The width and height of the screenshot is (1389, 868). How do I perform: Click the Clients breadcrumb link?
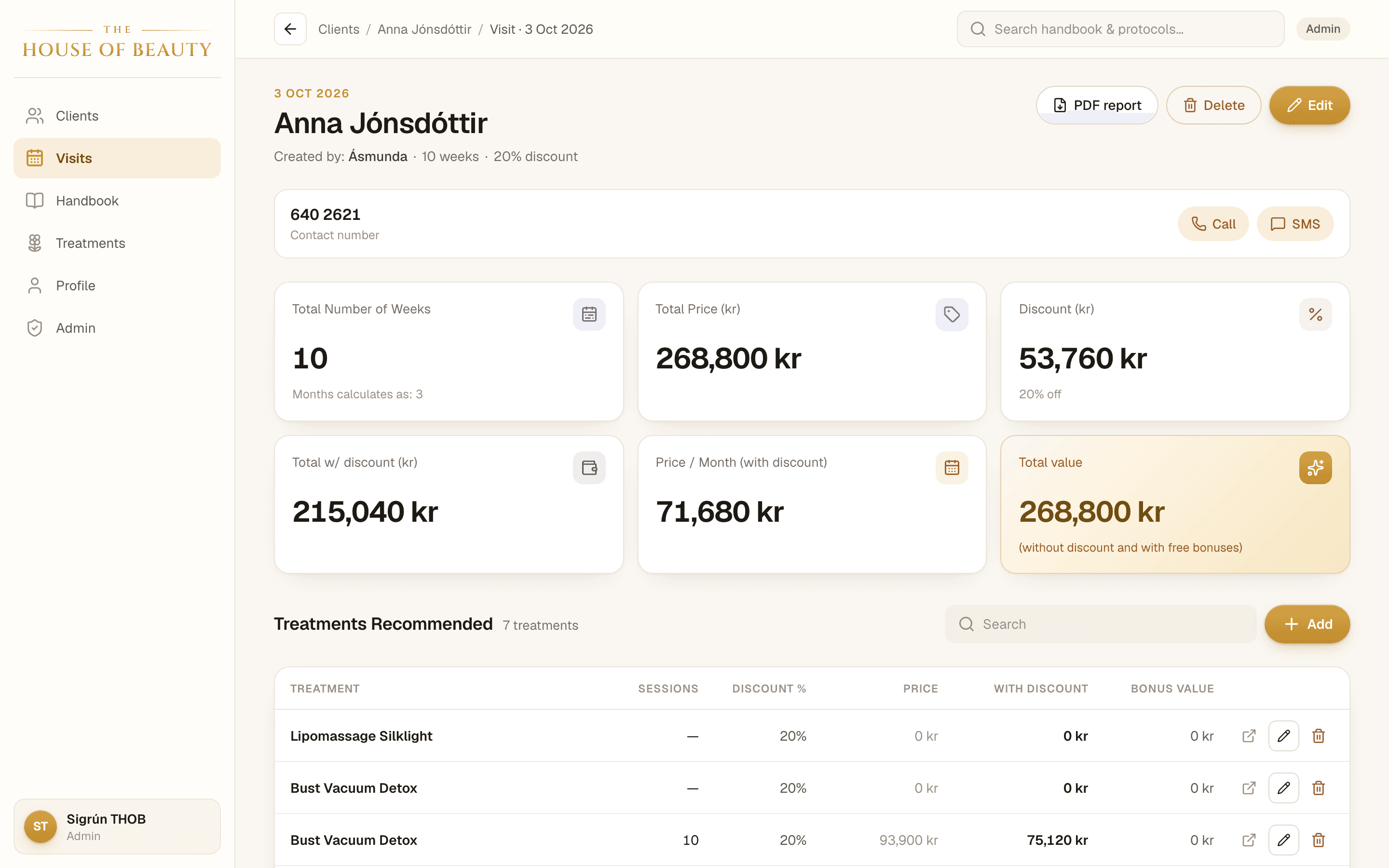pyautogui.click(x=339, y=29)
